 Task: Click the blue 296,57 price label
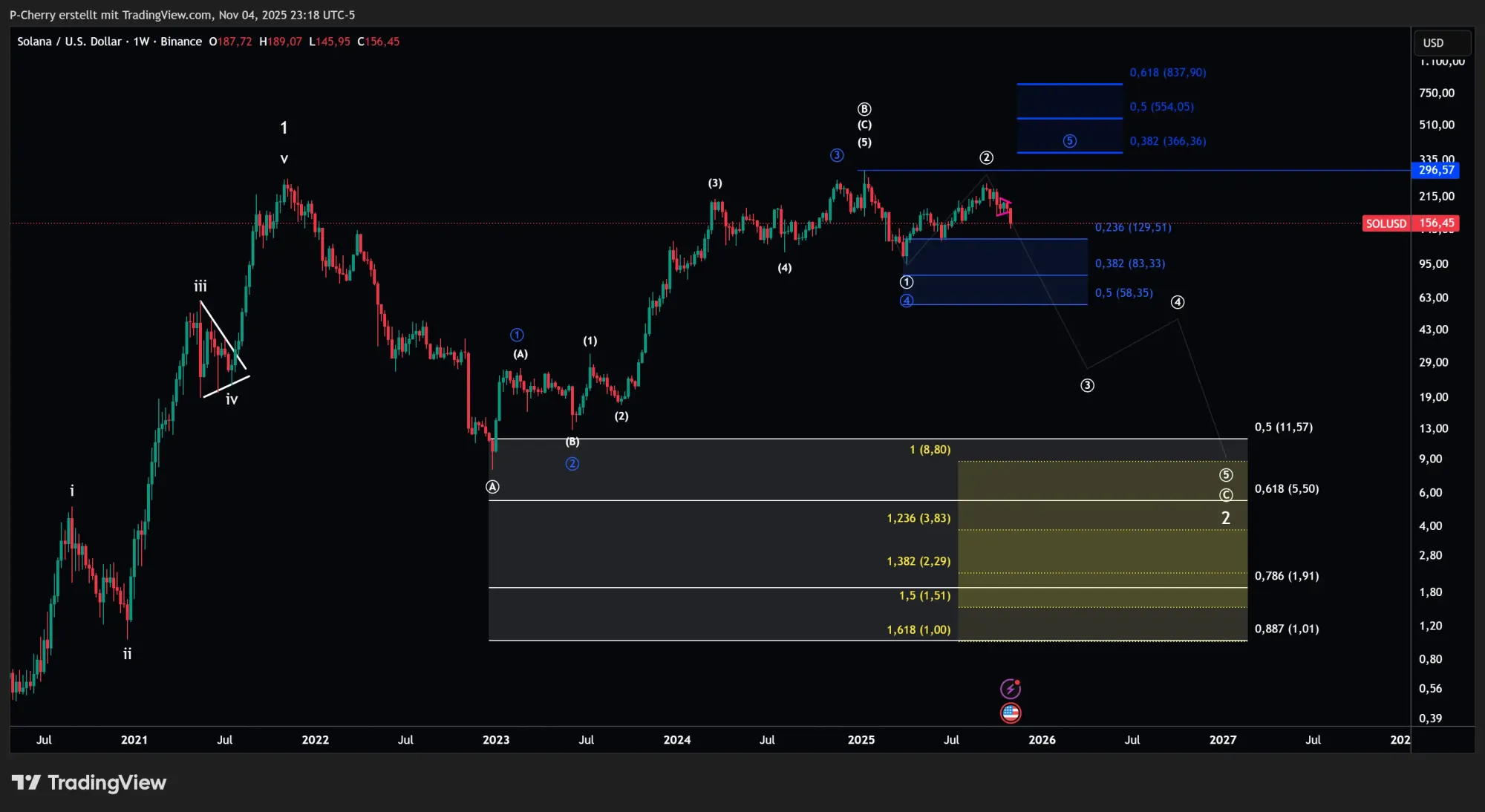1437,170
